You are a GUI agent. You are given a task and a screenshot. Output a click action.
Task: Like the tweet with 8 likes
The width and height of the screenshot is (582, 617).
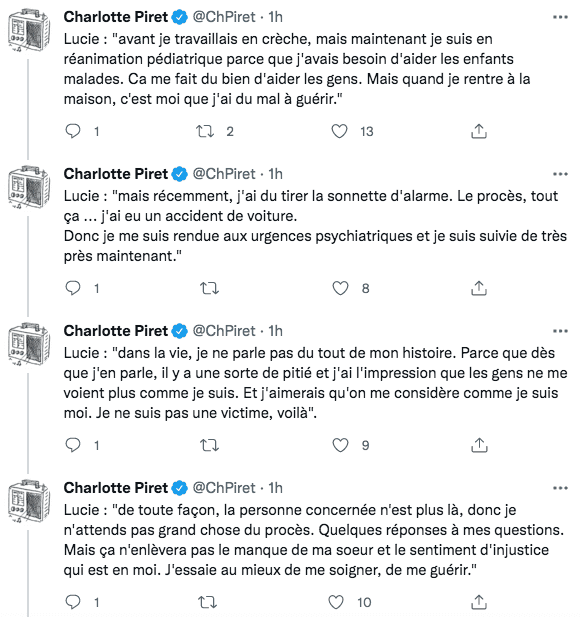tap(340, 288)
